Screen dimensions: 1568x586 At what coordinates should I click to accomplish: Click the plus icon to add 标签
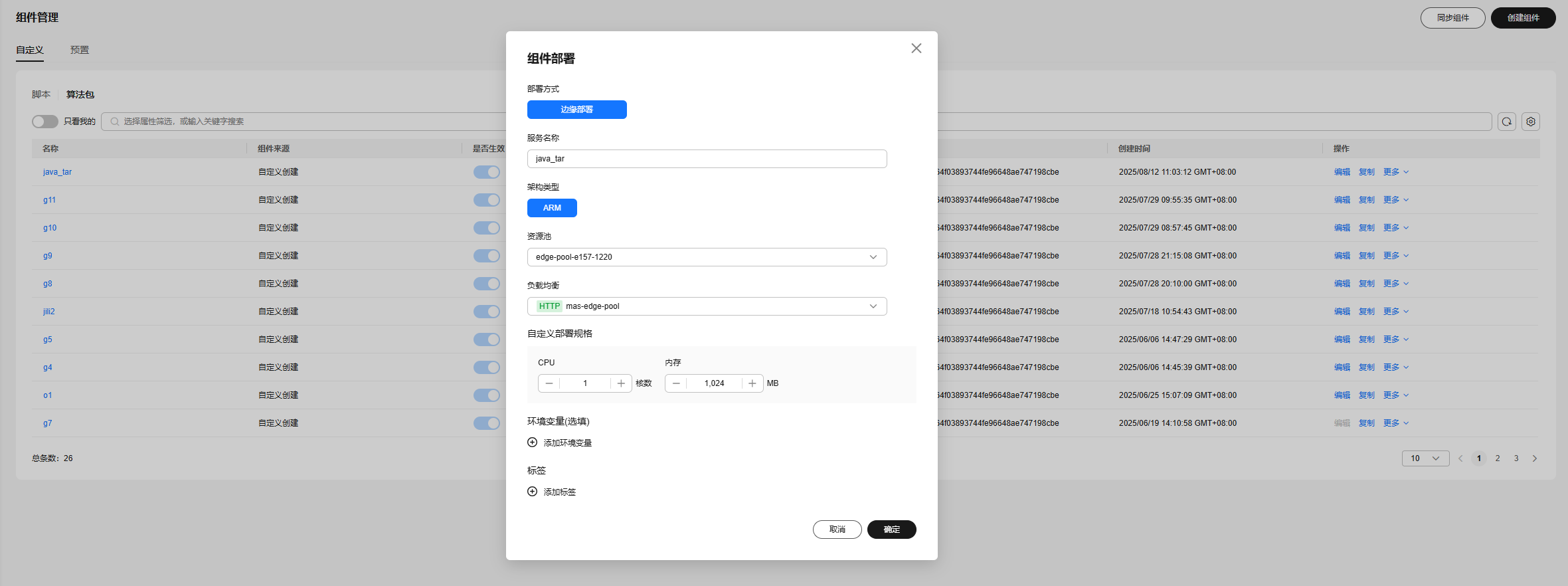532,492
